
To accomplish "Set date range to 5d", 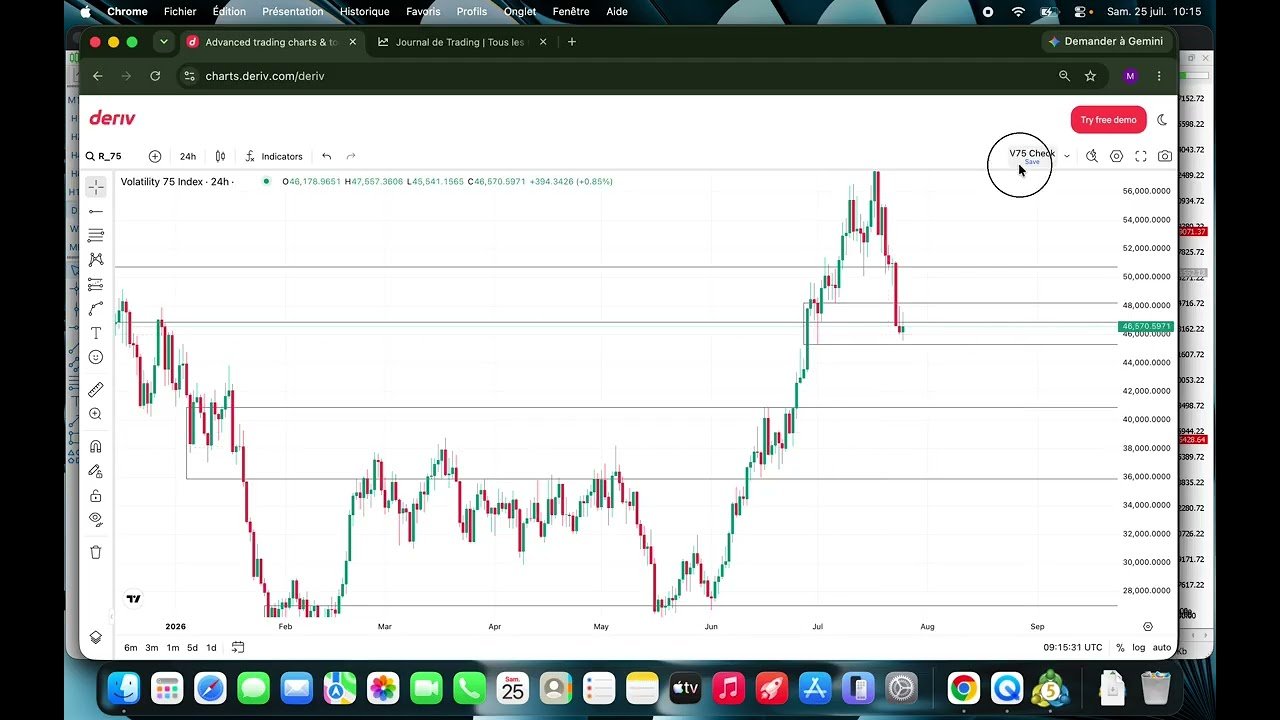I will pos(192,648).
